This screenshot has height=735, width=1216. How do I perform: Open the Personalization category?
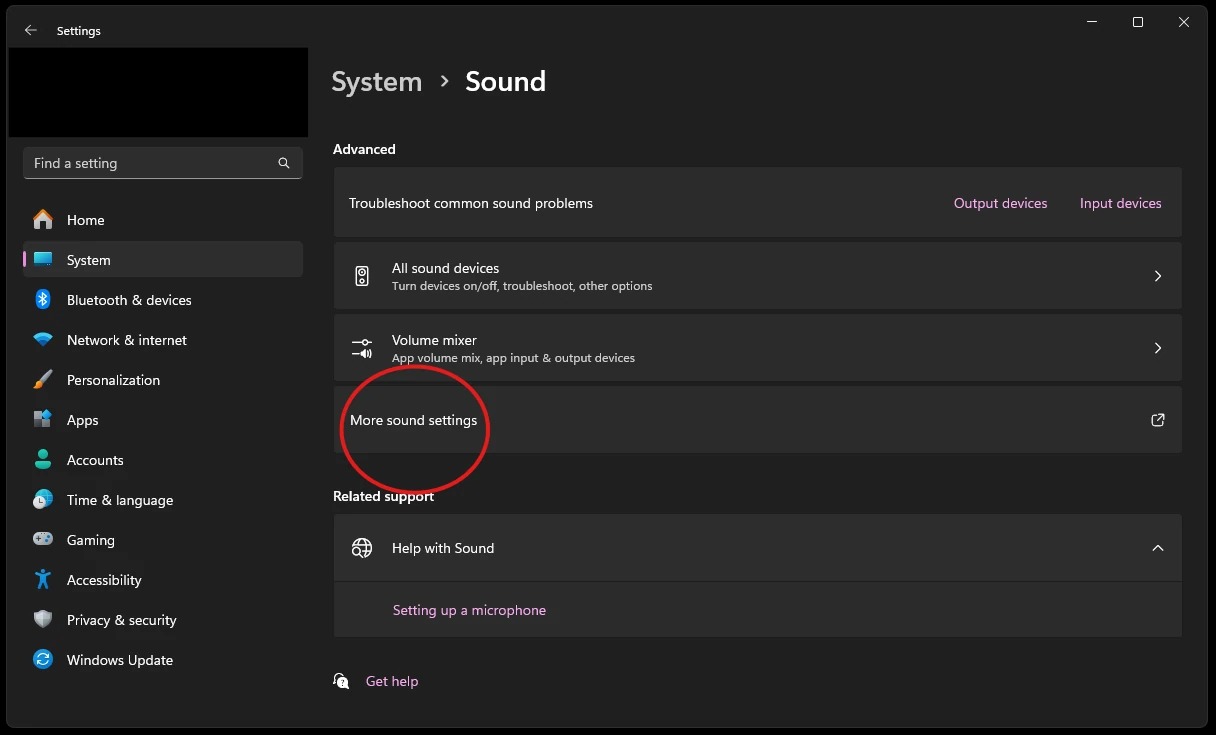click(x=163, y=380)
